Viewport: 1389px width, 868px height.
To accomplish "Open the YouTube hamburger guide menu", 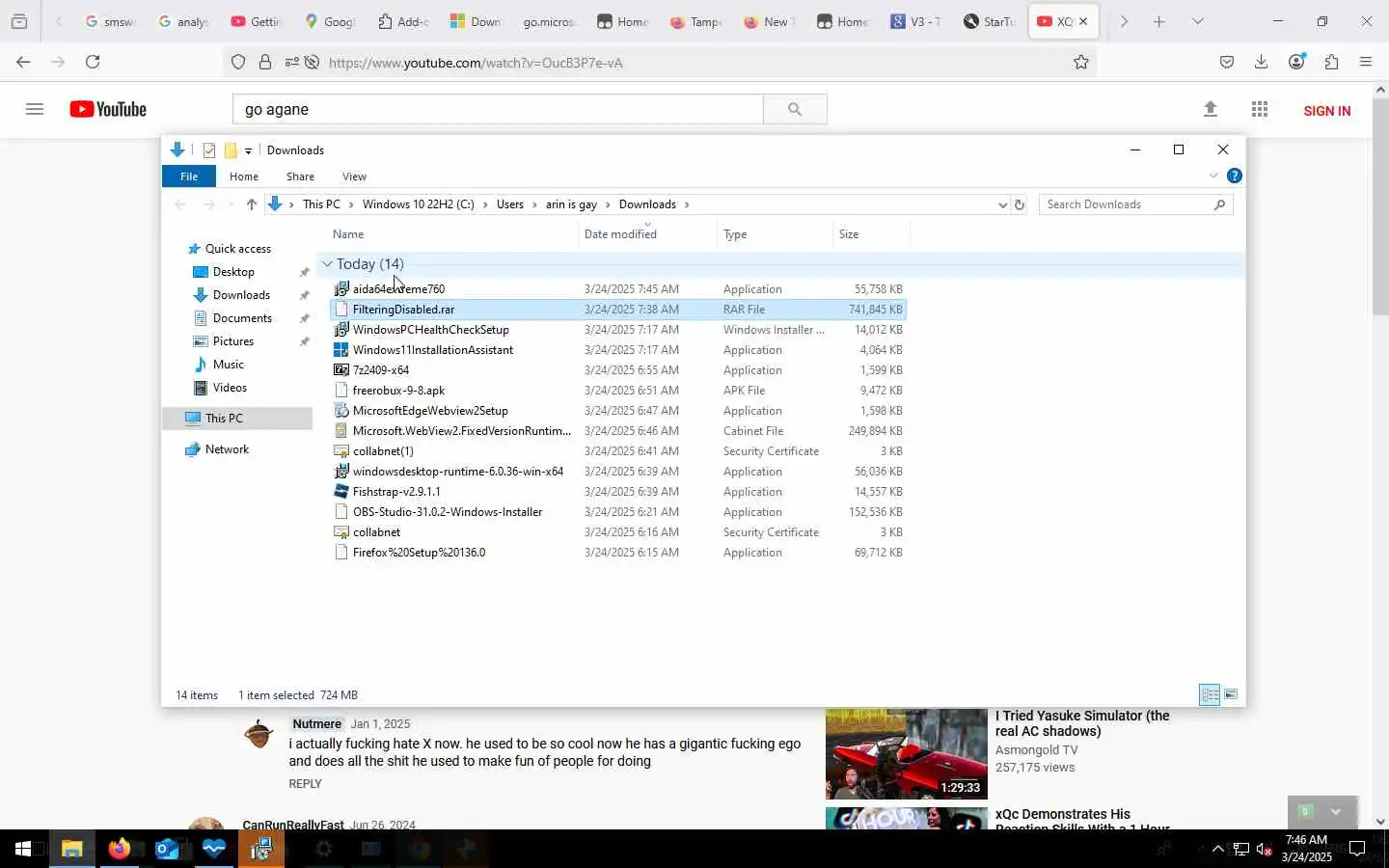I will pyautogui.click(x=35, y=109).
